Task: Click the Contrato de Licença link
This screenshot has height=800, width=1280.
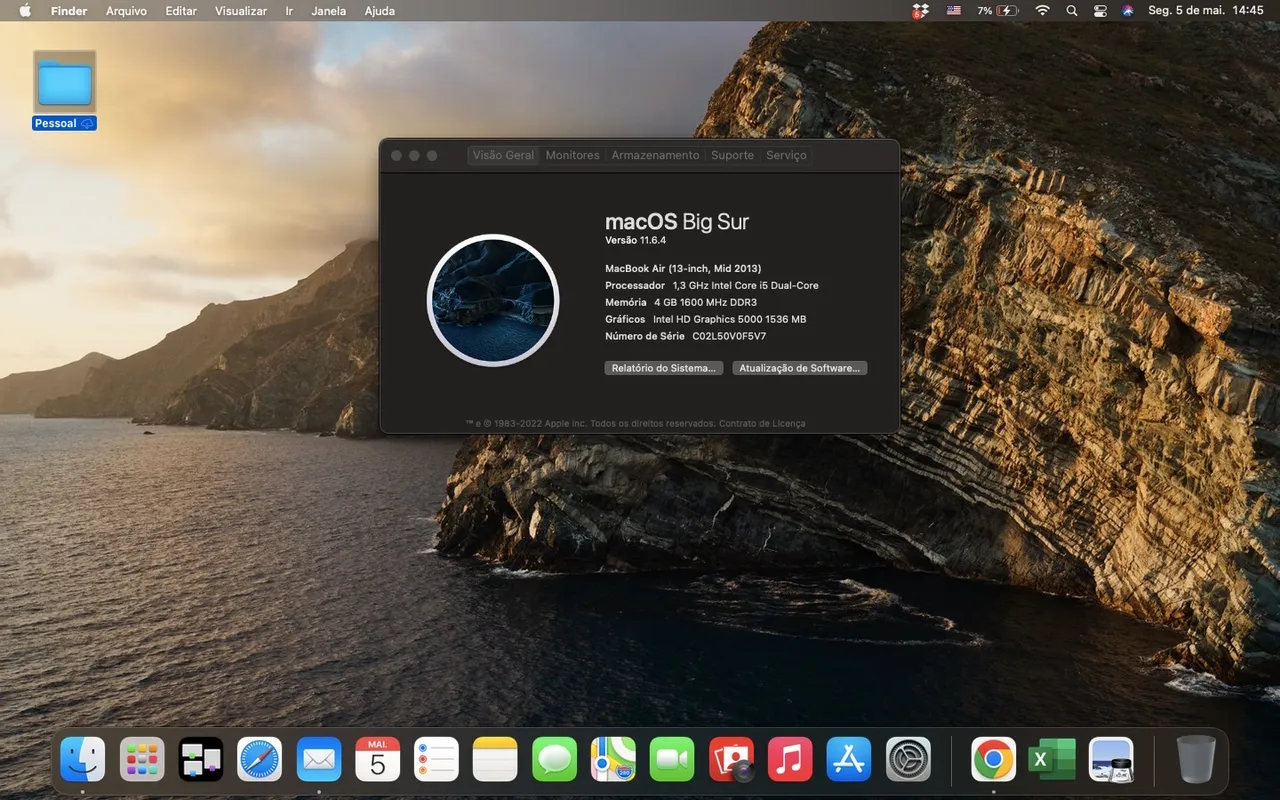Action: 762,423
